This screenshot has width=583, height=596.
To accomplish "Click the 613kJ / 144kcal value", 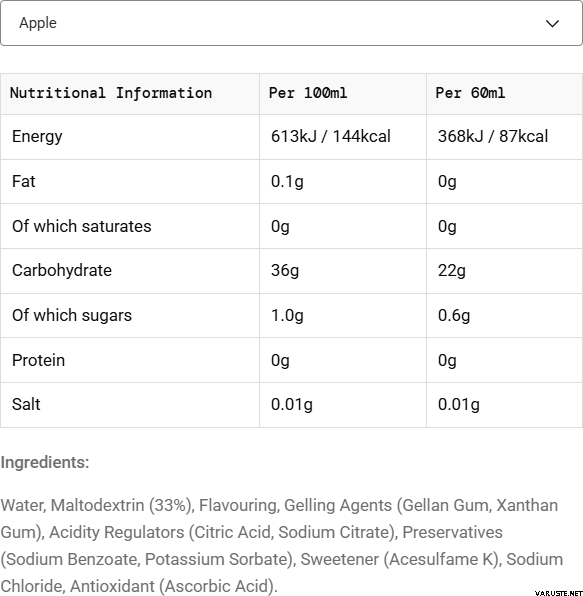I will (330, 136).
